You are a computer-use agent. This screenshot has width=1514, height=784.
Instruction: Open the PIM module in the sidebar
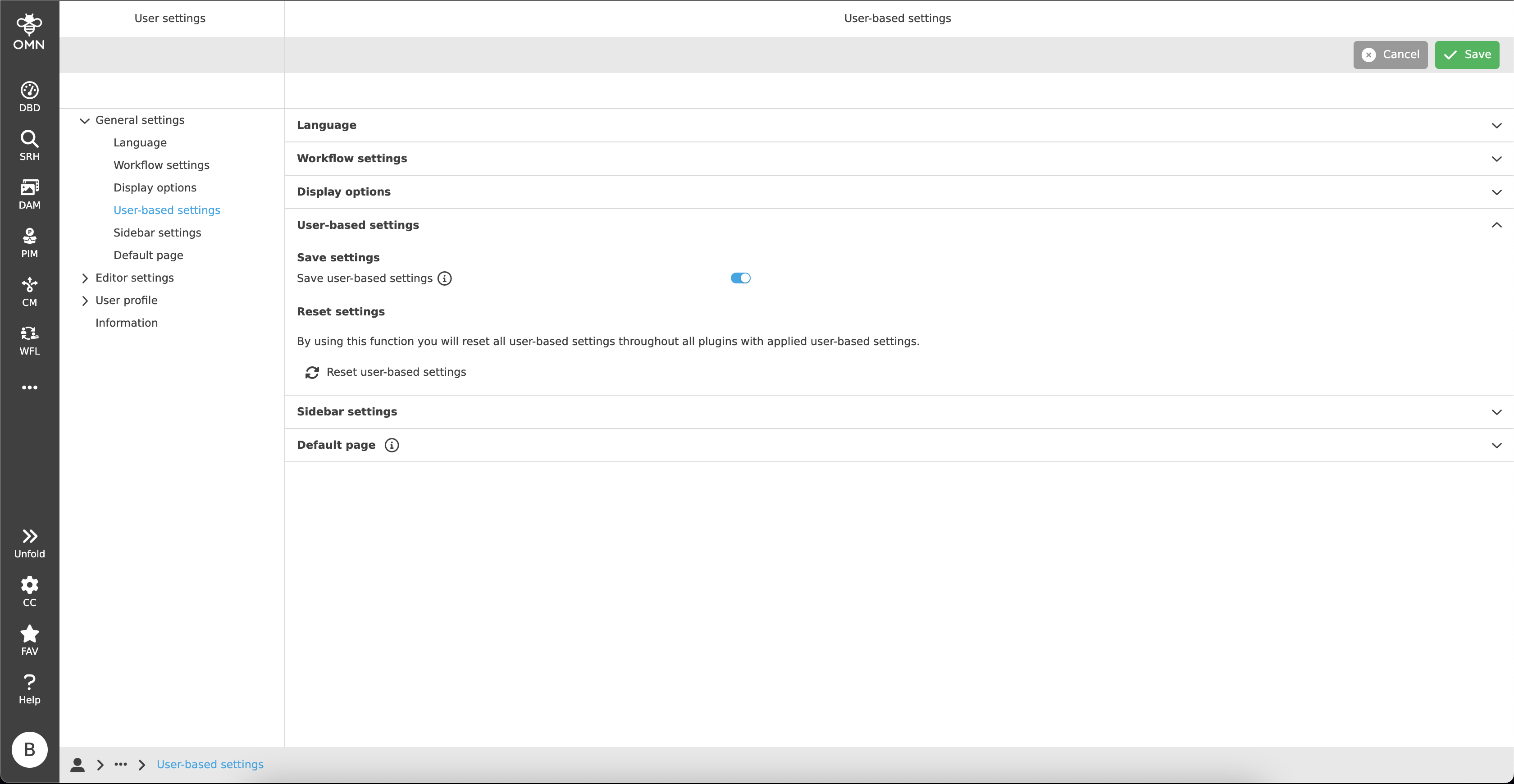click(29, 242)
